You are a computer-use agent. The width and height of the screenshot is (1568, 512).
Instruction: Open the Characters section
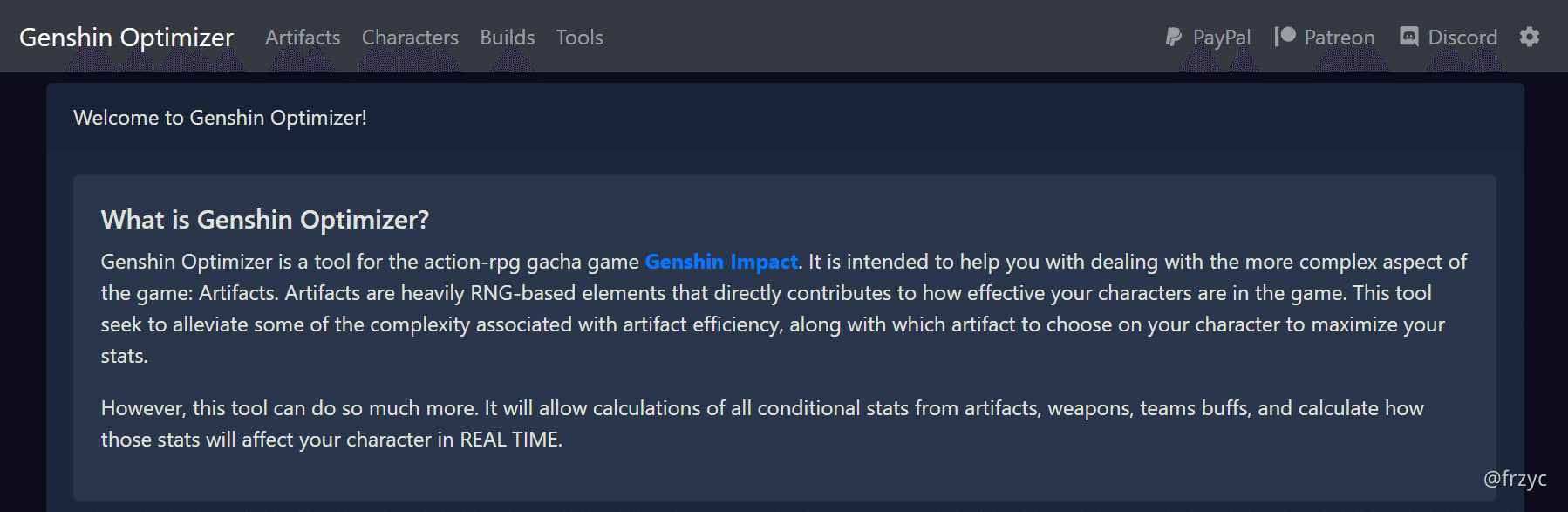pyautogui.click(x=410, y=37)
